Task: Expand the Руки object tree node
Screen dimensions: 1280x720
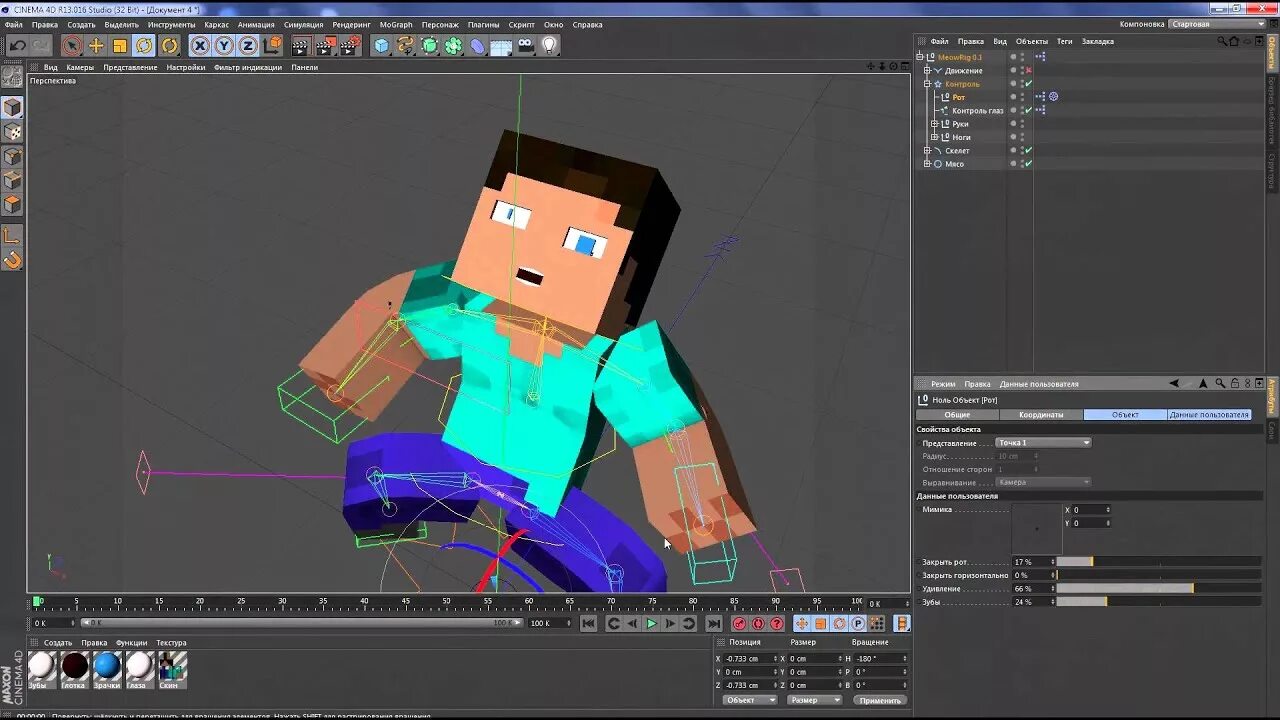Action: pyautogui.click(x=934, y=124)
